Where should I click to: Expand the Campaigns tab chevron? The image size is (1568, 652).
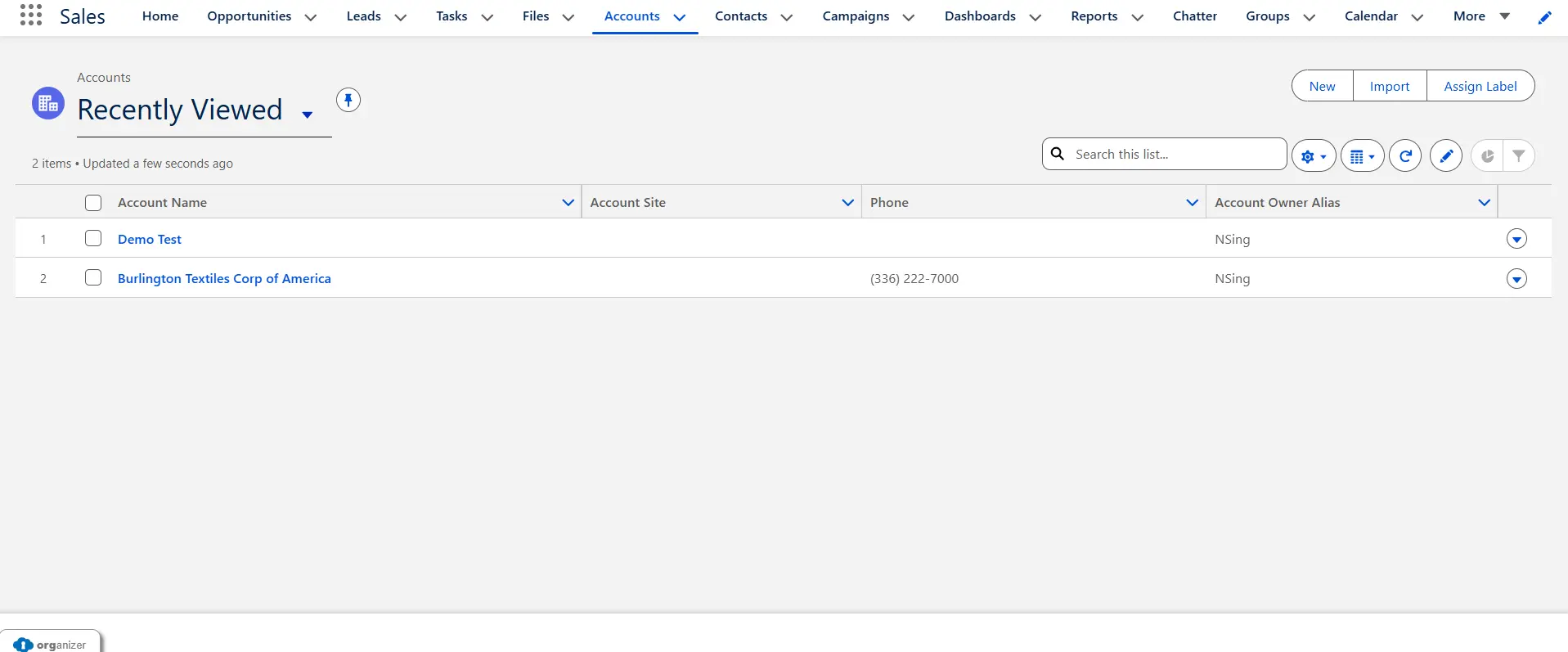(909, 17)
